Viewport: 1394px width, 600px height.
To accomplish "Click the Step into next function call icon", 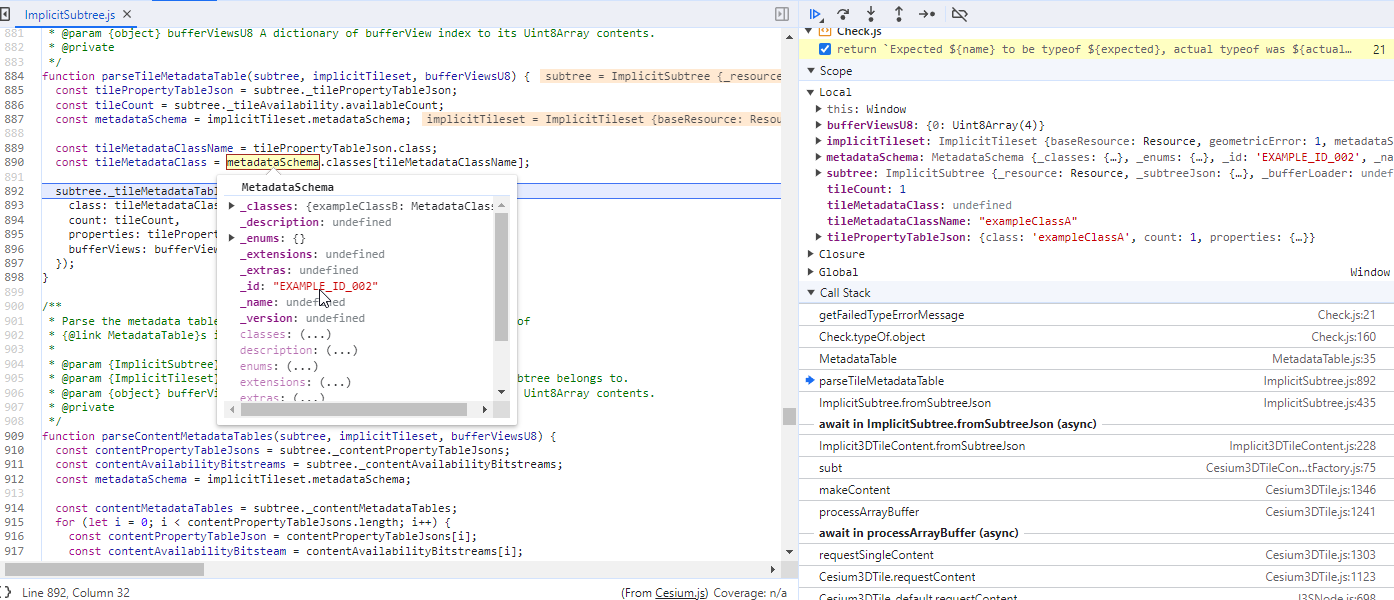I will [x=869, y=14].
